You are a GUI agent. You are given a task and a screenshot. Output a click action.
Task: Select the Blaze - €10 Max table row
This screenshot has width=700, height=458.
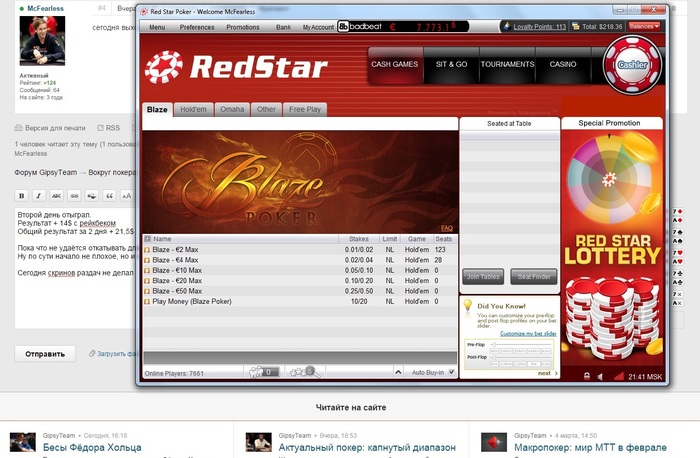click(300, 270)
